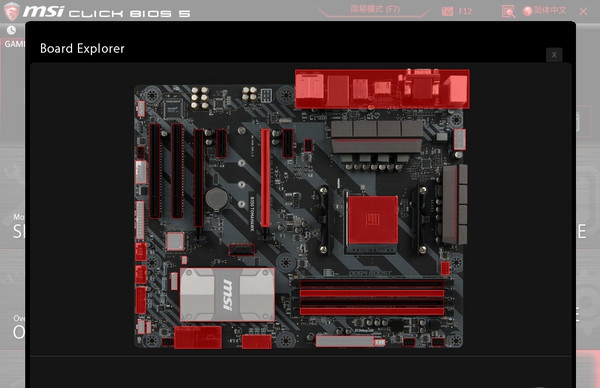This screenshot has width=600, height=388.
Task: Select the smaller red connector block at bottom edge
Action: point(257,342)
